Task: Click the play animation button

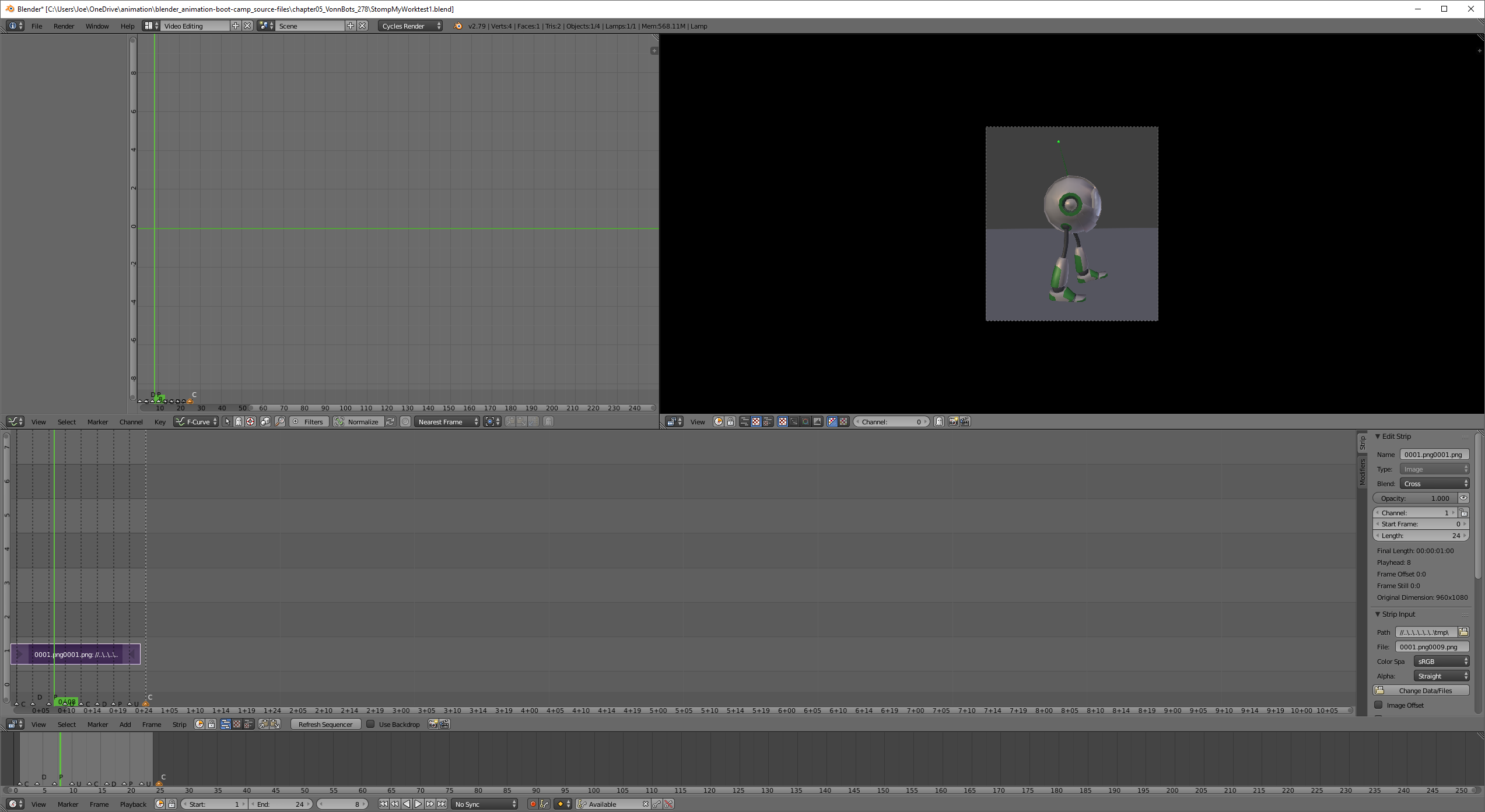Action: 418,804
